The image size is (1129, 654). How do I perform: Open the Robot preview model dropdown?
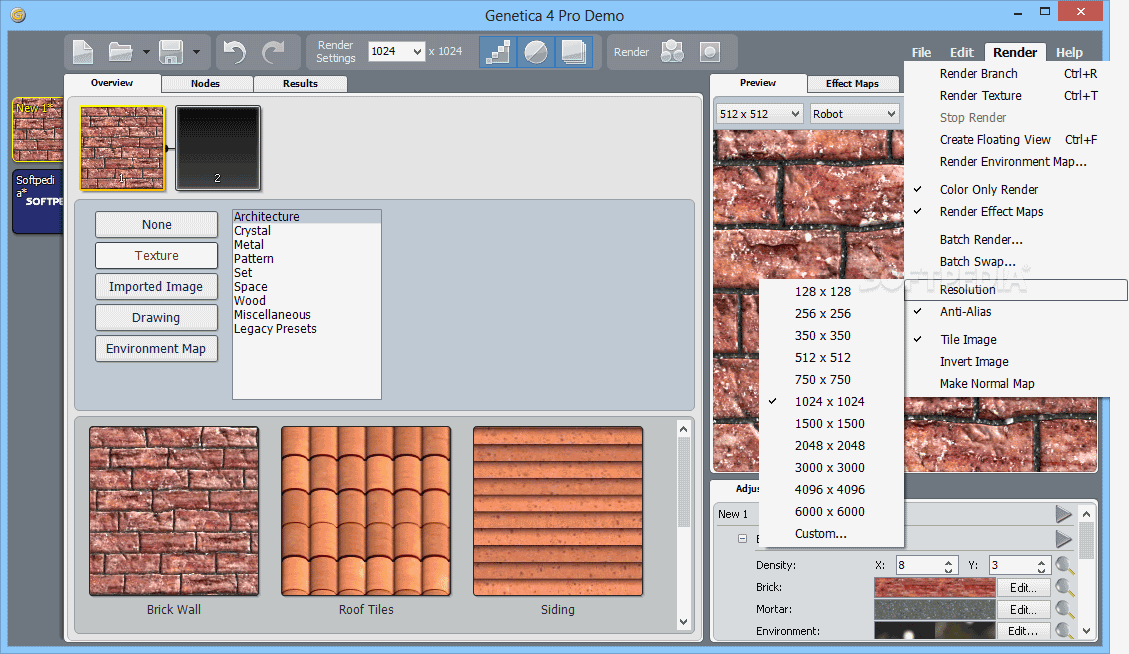[x=854, y=114]
